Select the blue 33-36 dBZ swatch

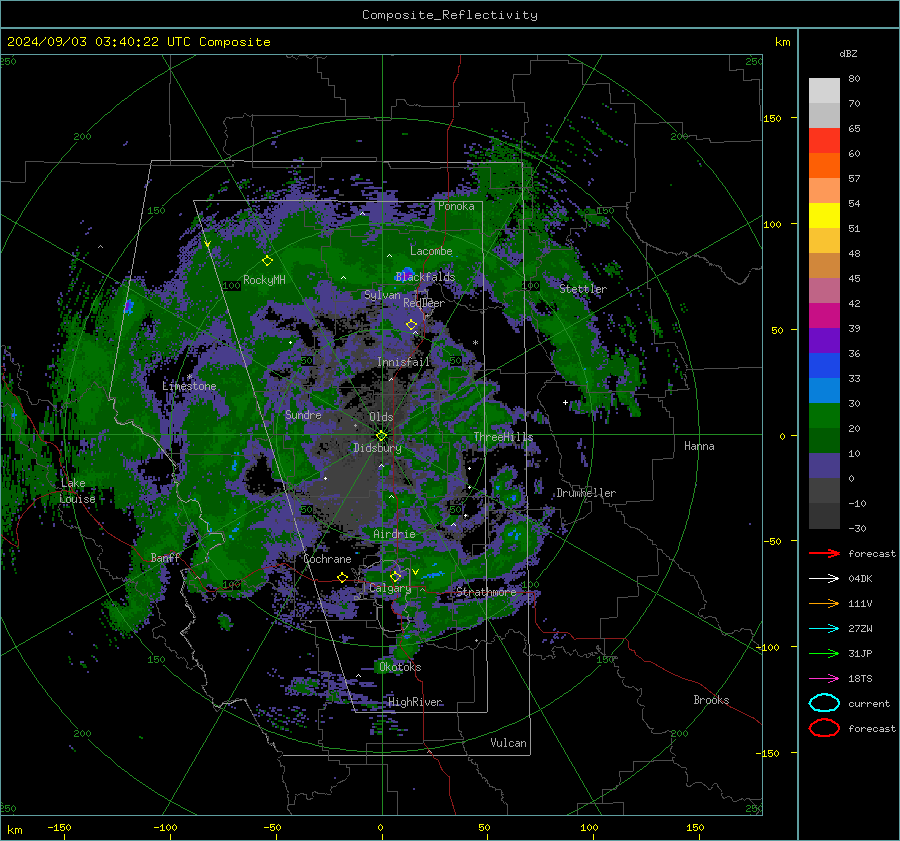pos(824,366)
